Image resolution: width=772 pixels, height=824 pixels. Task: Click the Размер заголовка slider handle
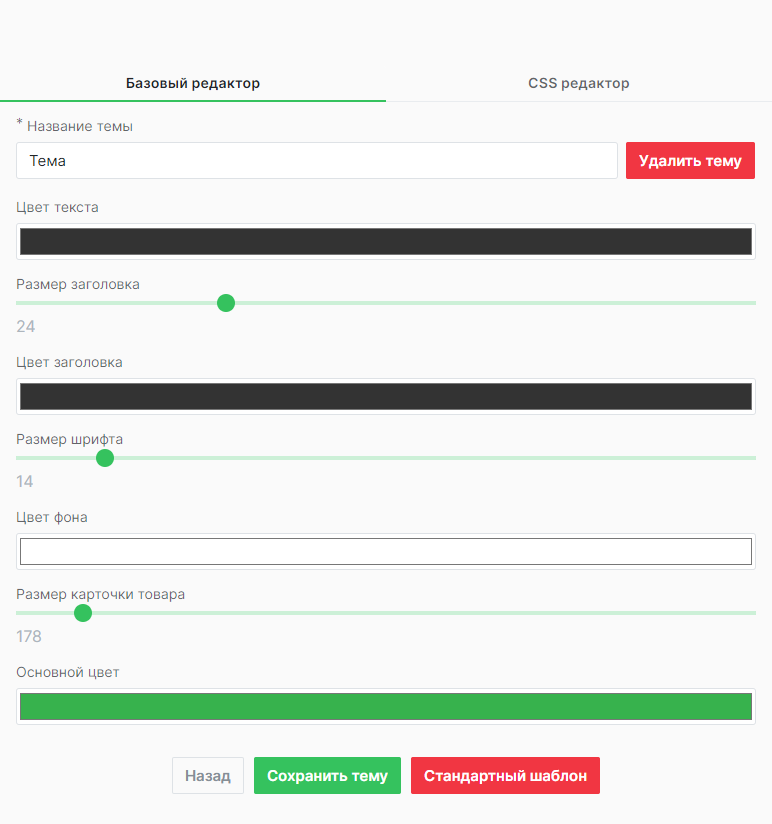226,303
